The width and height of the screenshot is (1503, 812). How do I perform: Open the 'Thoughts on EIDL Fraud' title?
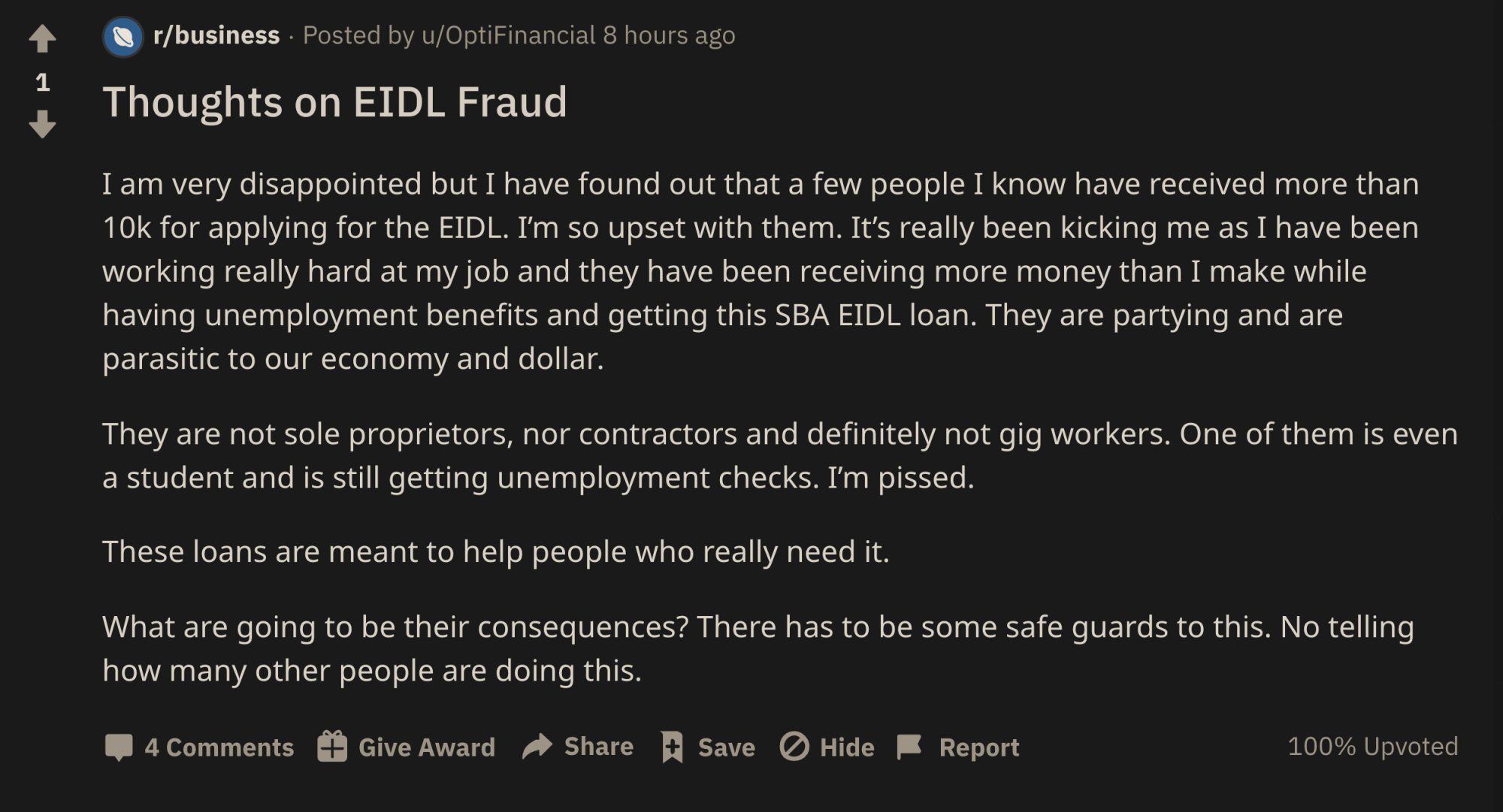334,102
